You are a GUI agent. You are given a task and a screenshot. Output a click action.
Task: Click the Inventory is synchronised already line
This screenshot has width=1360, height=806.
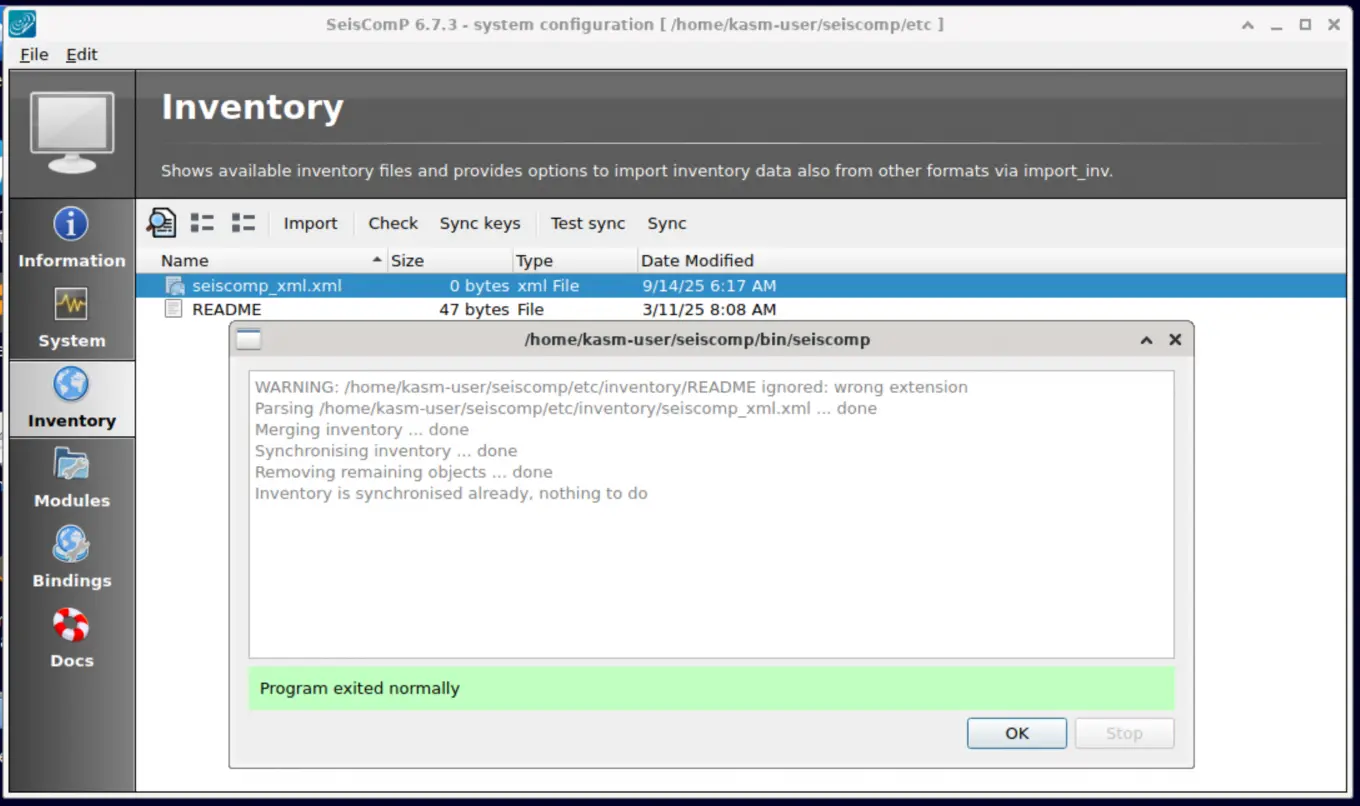point(451,493)
